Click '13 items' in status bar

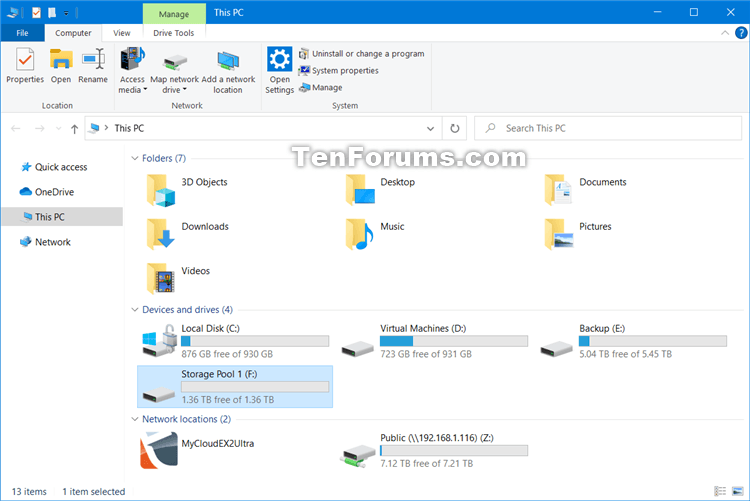29,491
